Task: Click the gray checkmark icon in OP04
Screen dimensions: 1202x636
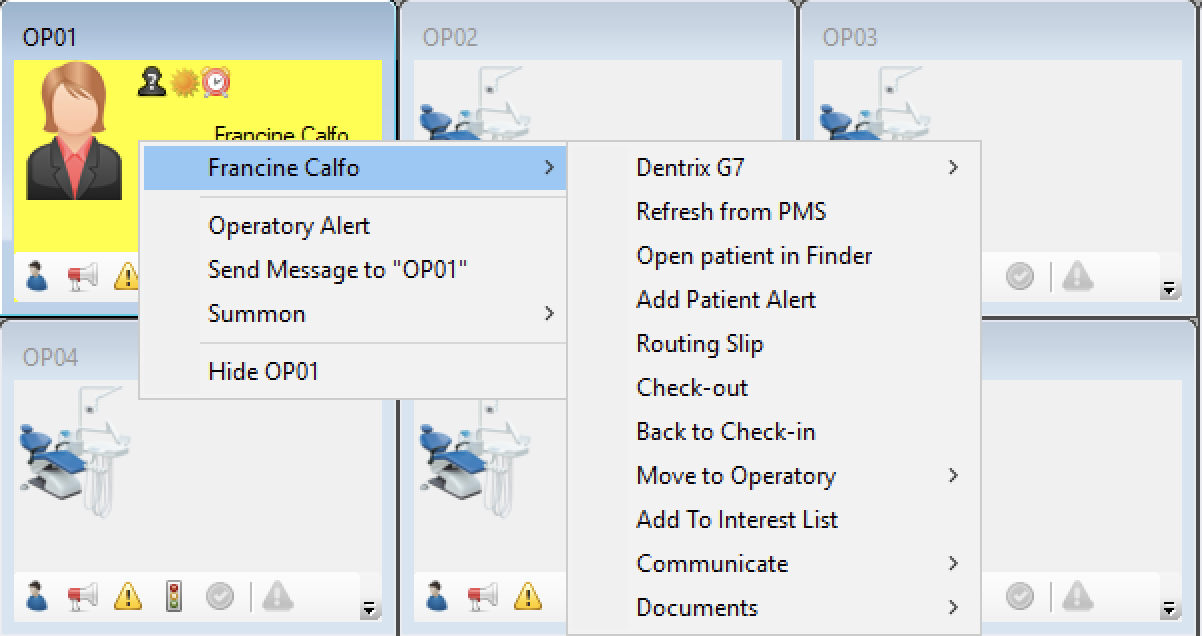Action: click(x=220, y=596)
